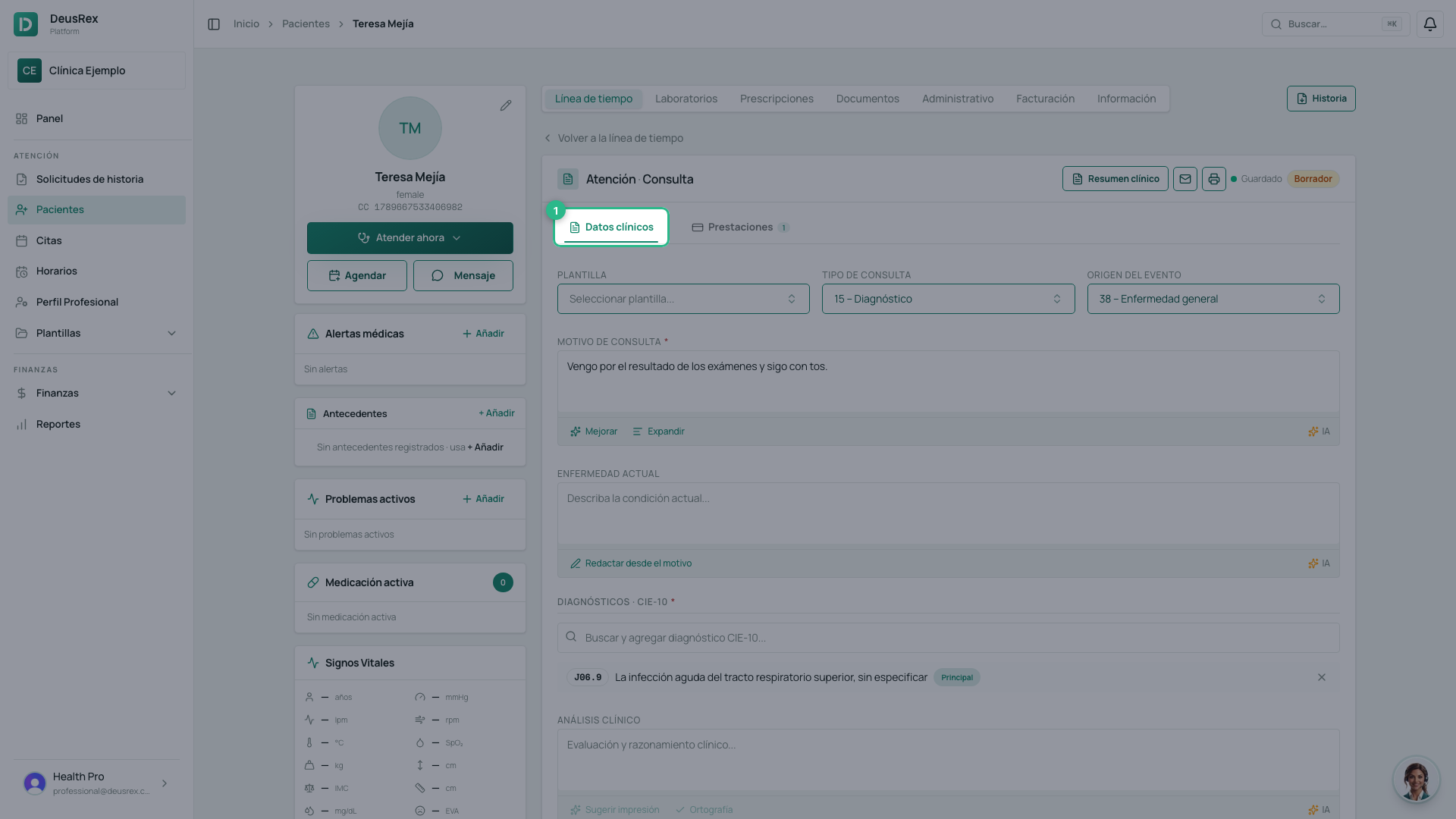This screenshot has width=1456, height=819.
Task: Open the notifications bell
Action: click(1429, 24)
